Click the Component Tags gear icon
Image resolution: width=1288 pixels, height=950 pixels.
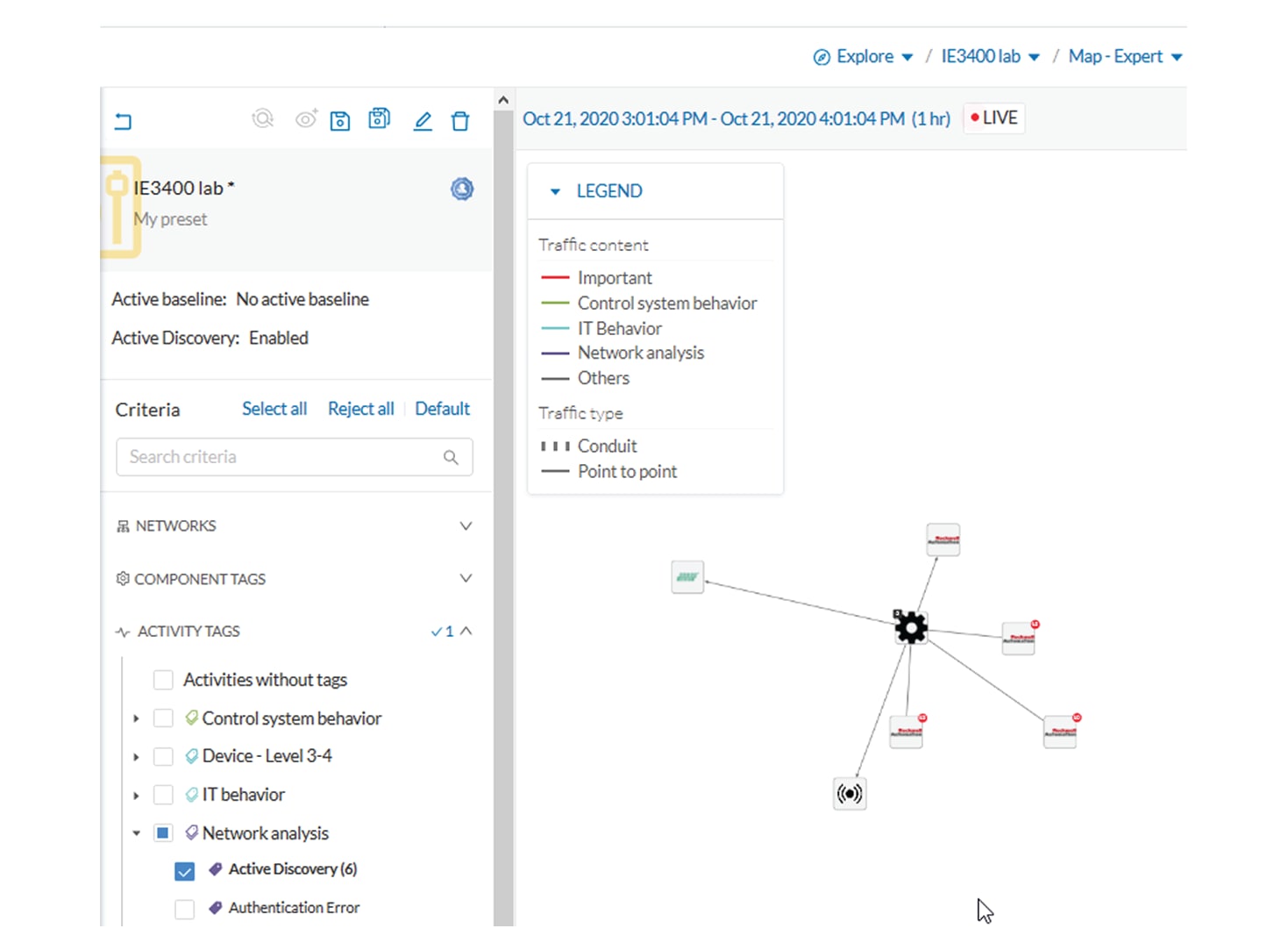pos(123,579)
